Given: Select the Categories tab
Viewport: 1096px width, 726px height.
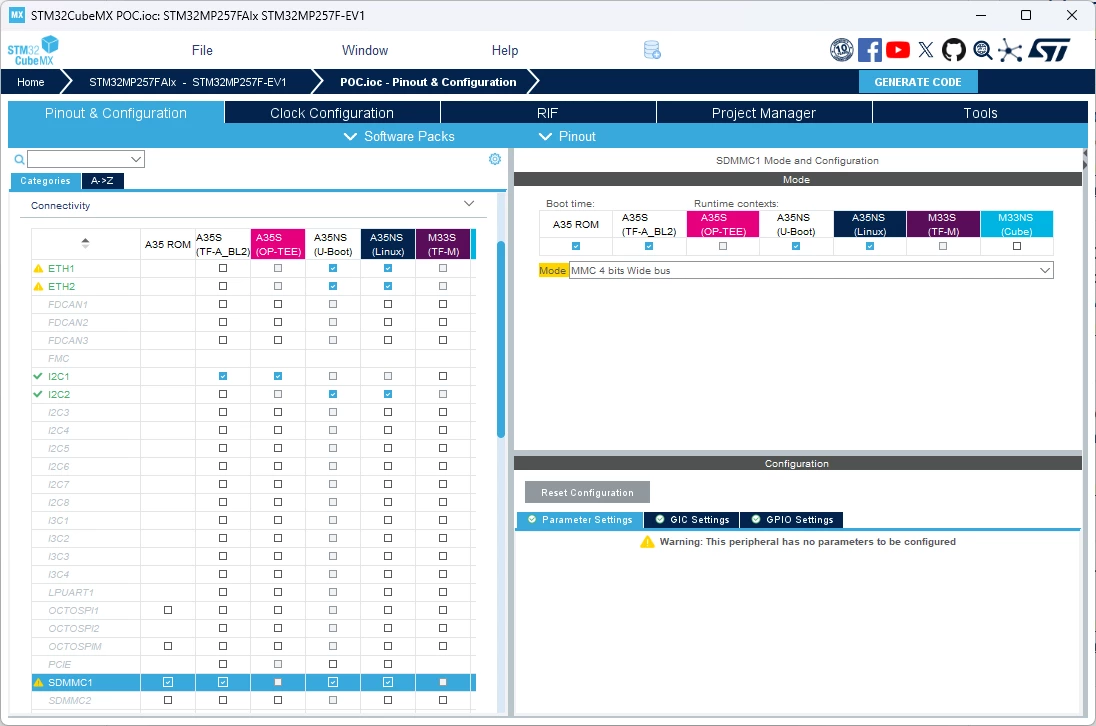Looking at the screenshot, I should (x=45, y=181).
